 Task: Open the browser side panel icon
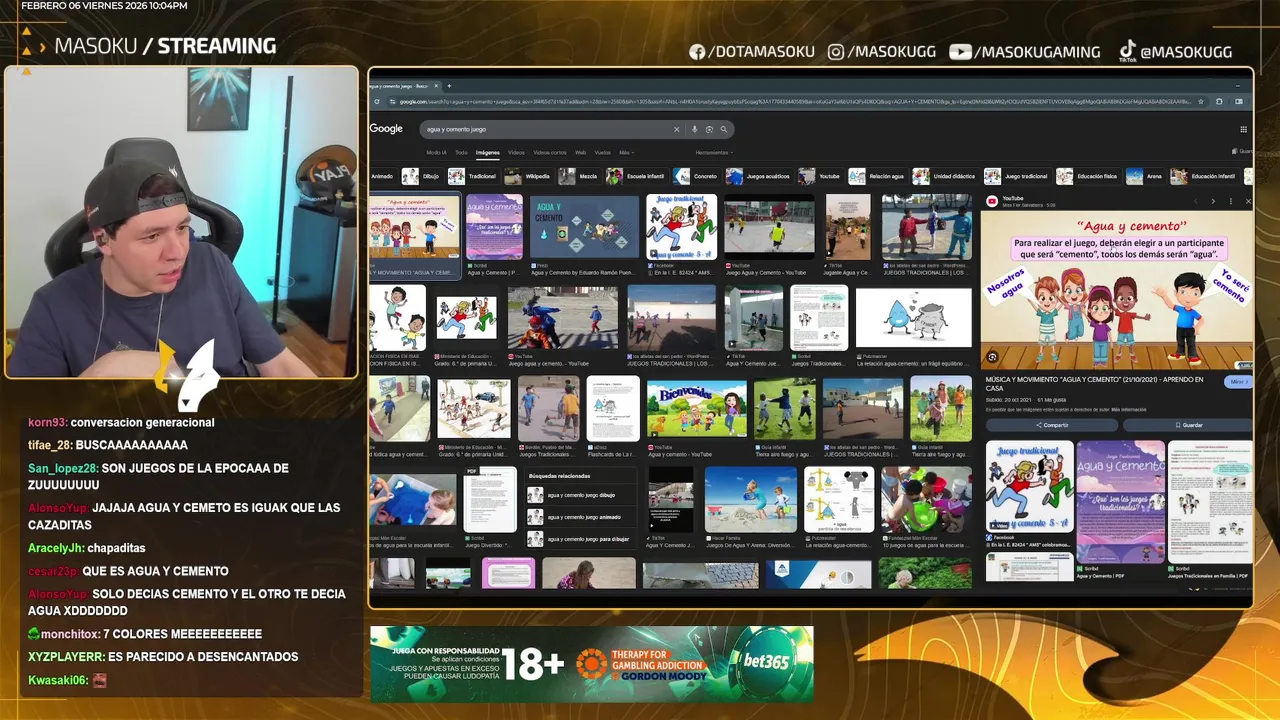pyautogui.click(x=1238, y=101)
